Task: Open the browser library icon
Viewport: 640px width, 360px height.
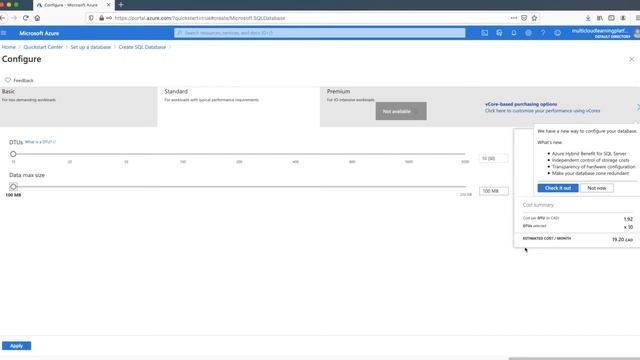Action: (x=600, y=18)
